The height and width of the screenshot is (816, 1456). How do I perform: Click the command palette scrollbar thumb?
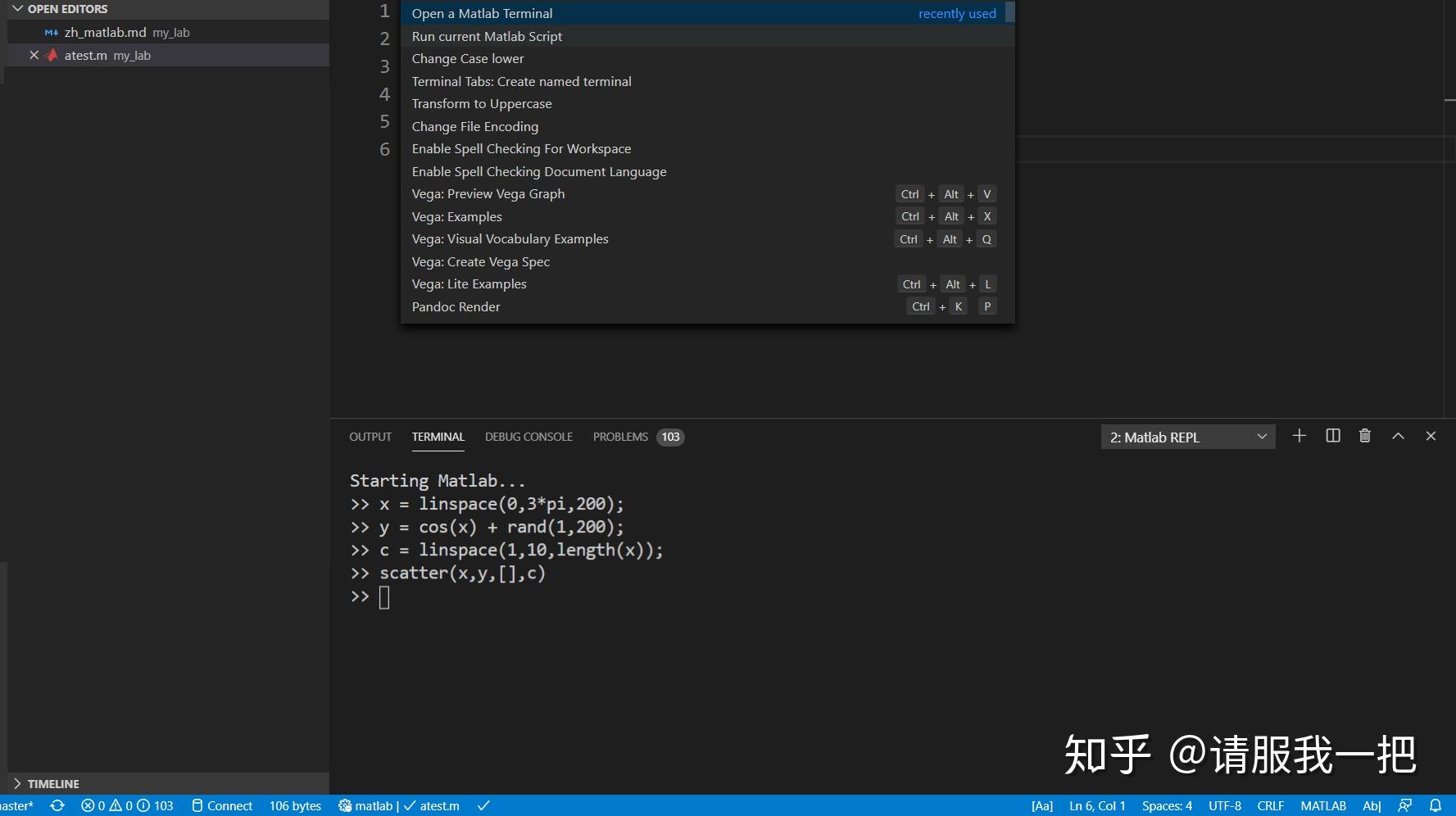[x=1010, y=11]
